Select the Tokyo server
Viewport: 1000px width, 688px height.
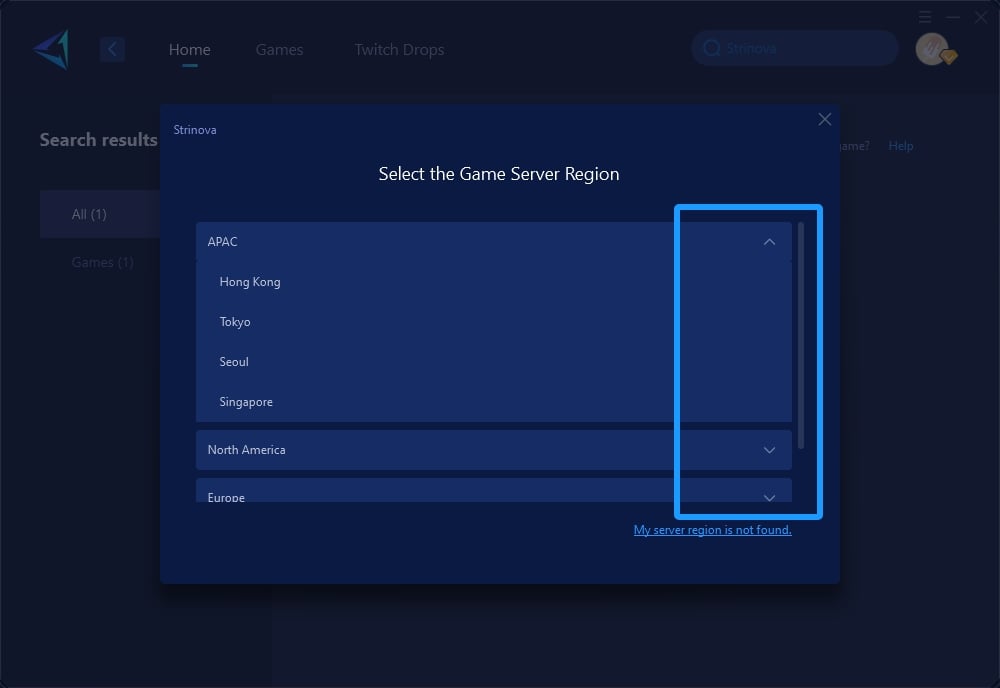point(494,322)
